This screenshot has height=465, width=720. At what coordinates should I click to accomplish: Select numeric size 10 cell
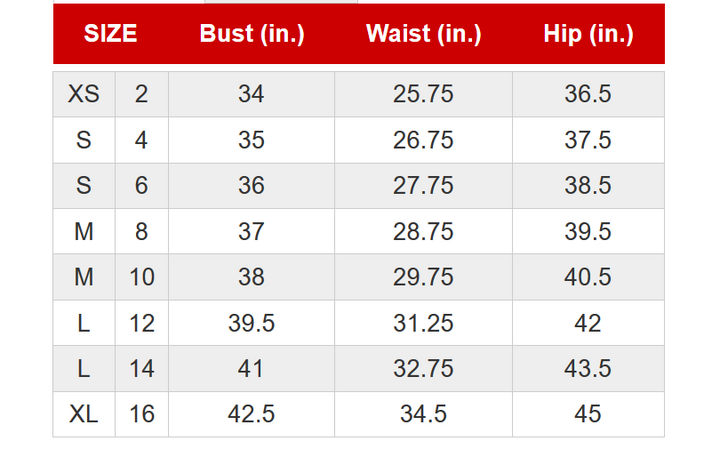point(141,277)
